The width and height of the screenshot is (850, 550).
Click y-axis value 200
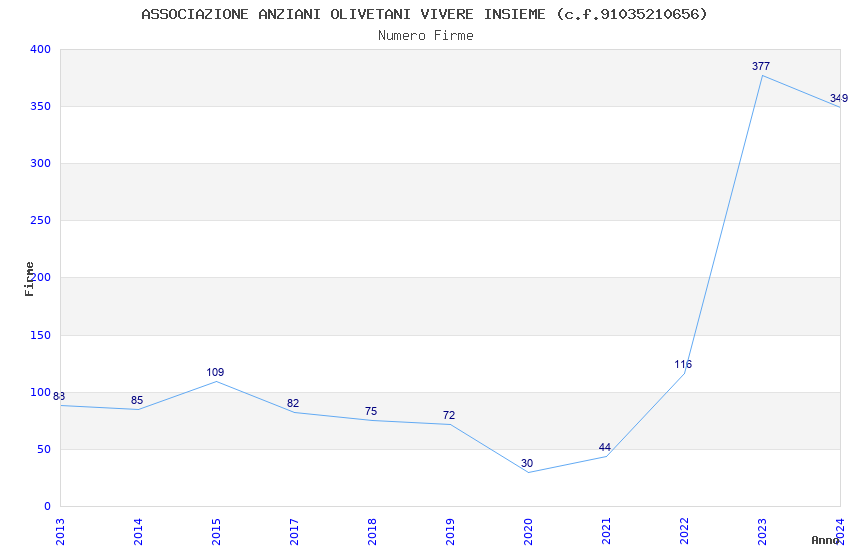(41, 277)
